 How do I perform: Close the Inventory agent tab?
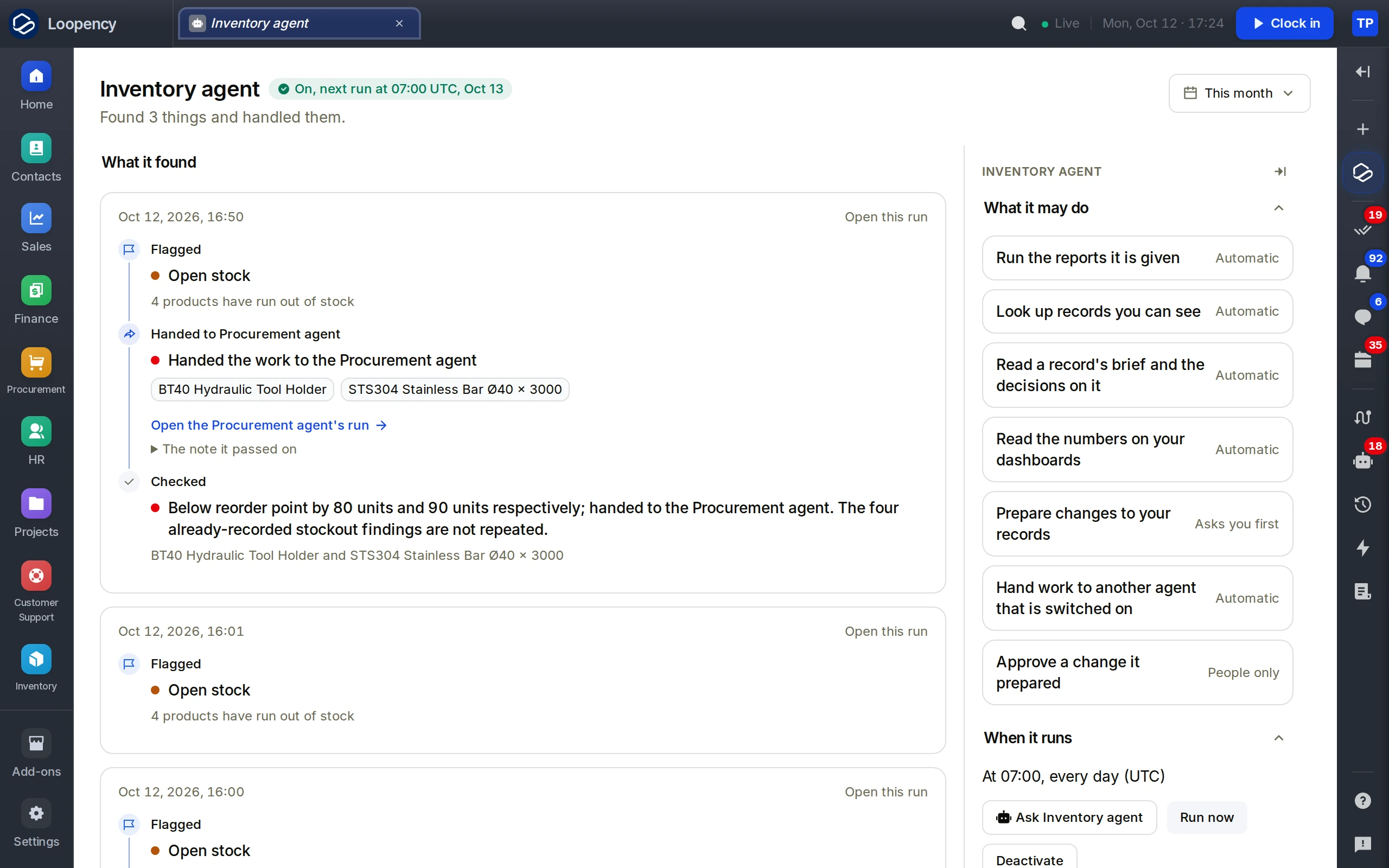click(399, 23)
